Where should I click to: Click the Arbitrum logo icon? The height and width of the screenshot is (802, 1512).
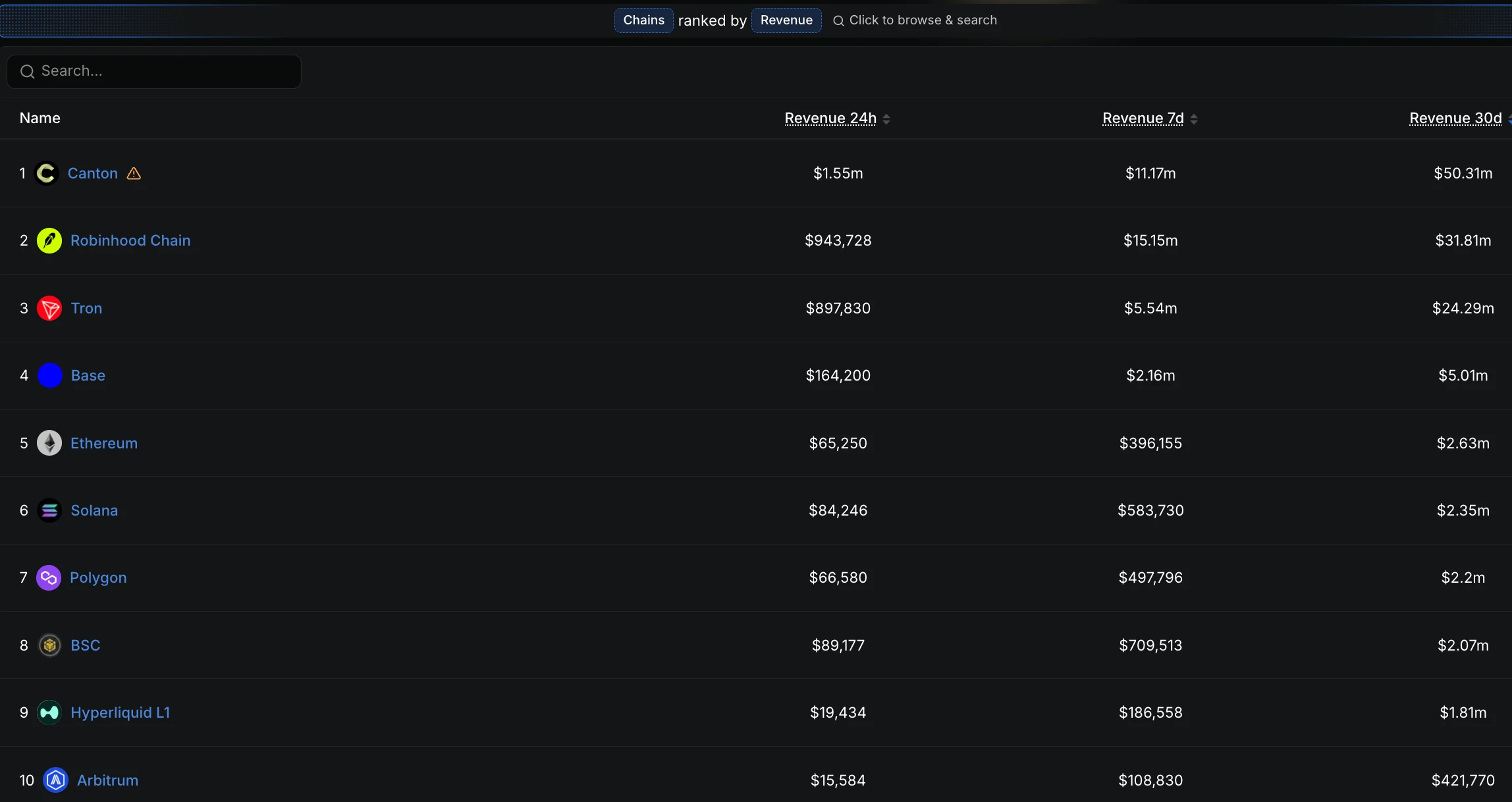[x=55, y=780]
